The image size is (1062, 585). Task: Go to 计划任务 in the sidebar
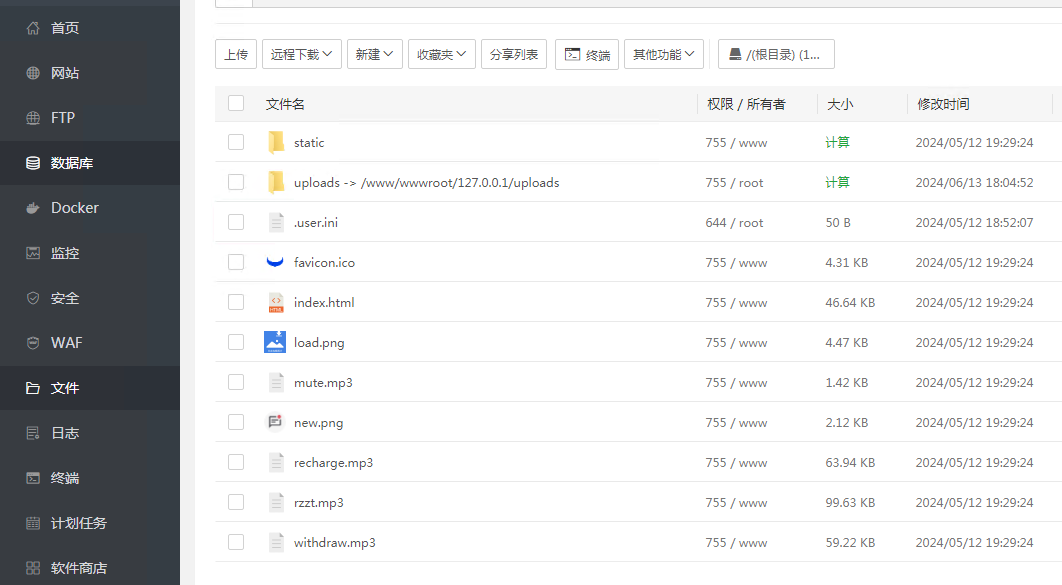pyautogui.click(x=78, y=523)
